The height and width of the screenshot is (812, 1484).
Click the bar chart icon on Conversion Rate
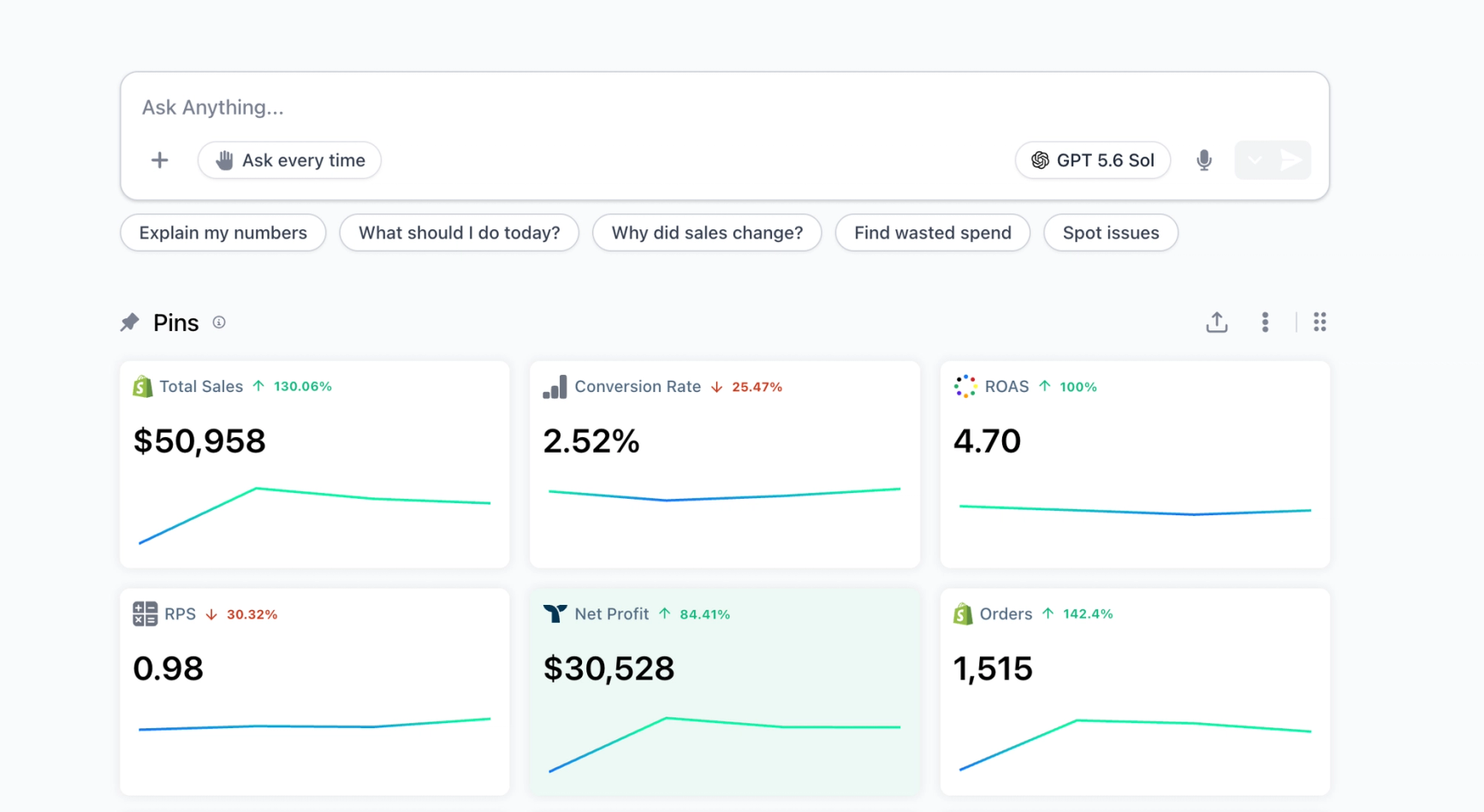[555, 387]
